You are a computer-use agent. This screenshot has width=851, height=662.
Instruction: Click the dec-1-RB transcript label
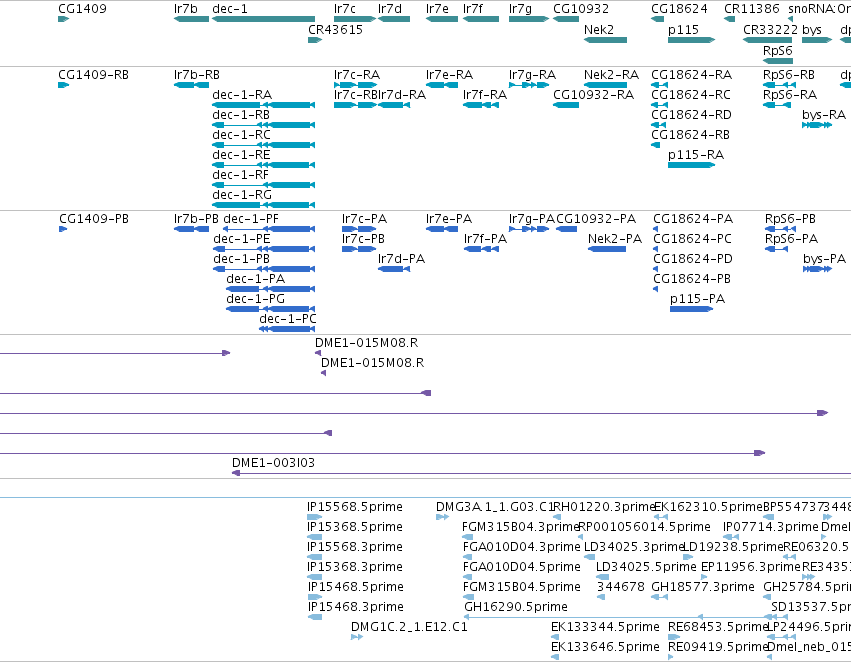[241, 115]
